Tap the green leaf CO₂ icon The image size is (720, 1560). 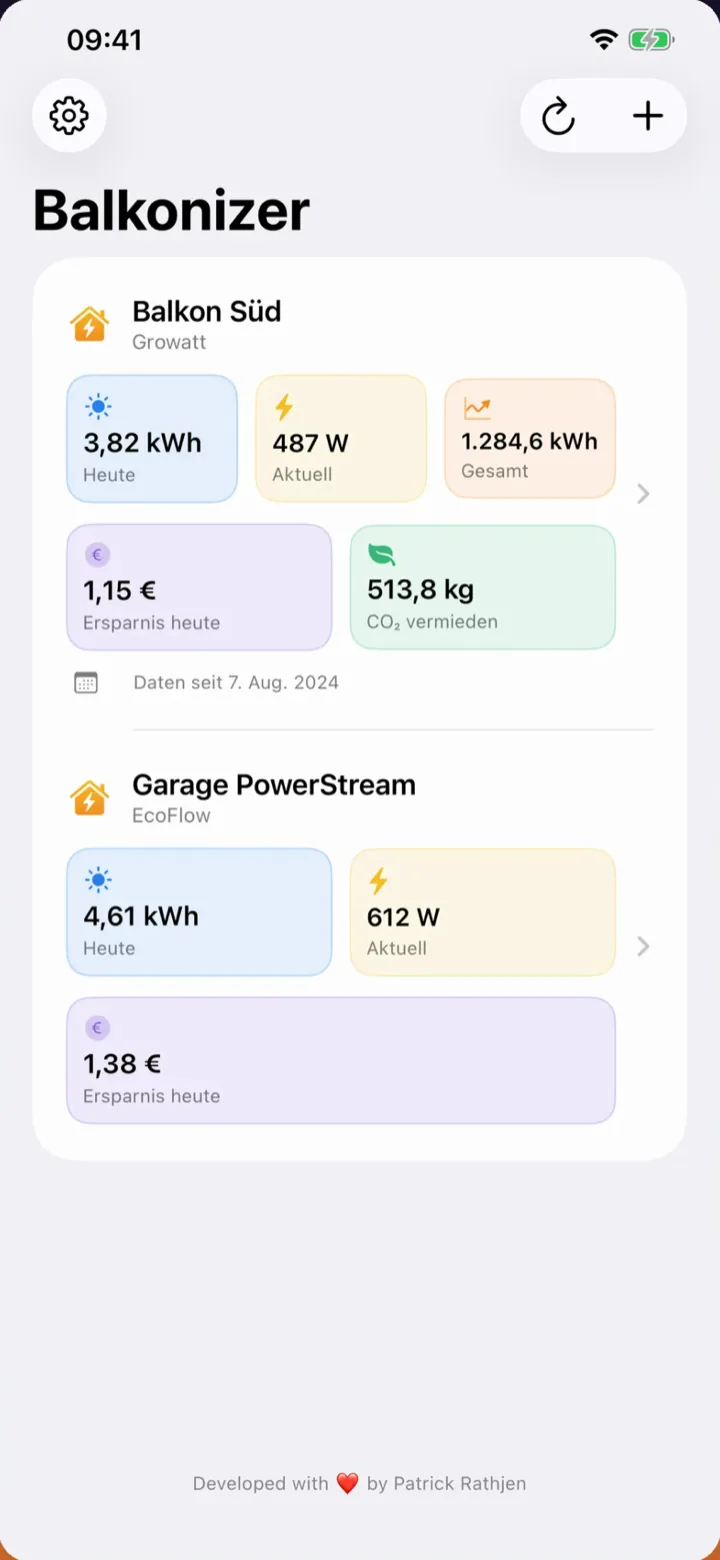point(381,554)
